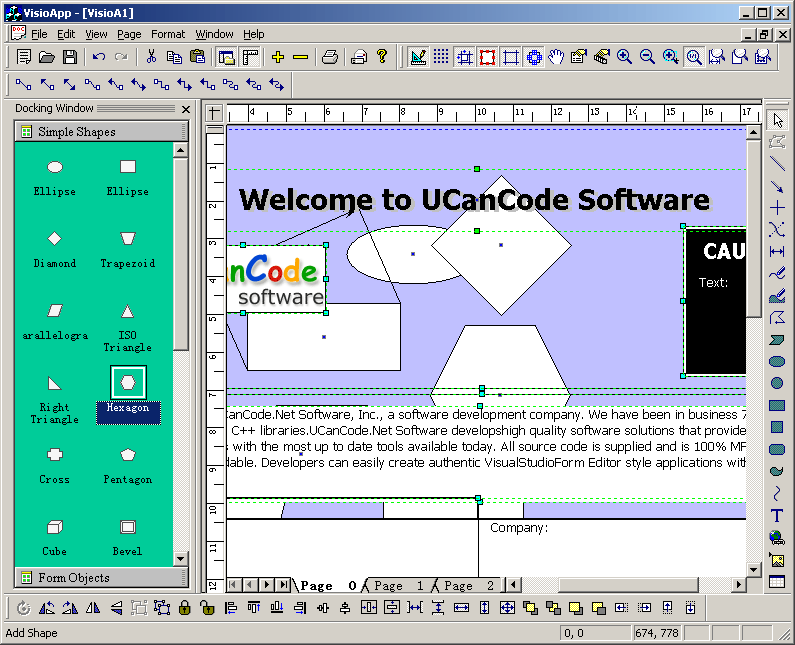Open the Help menu
This screenshot has height=645, width=795.
(x=254, y=34)
